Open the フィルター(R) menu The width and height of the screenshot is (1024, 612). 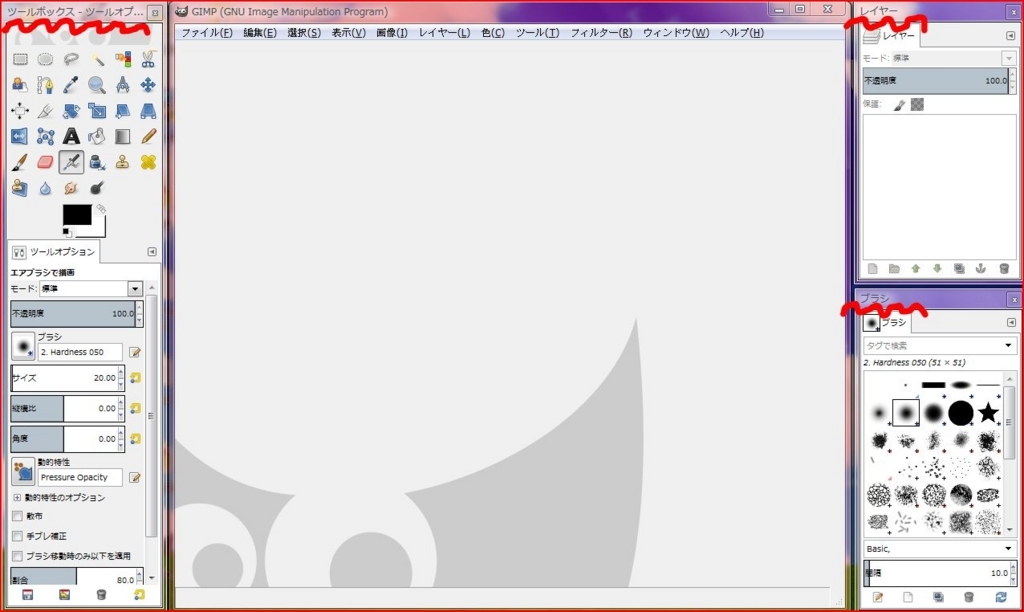point(601,33)
